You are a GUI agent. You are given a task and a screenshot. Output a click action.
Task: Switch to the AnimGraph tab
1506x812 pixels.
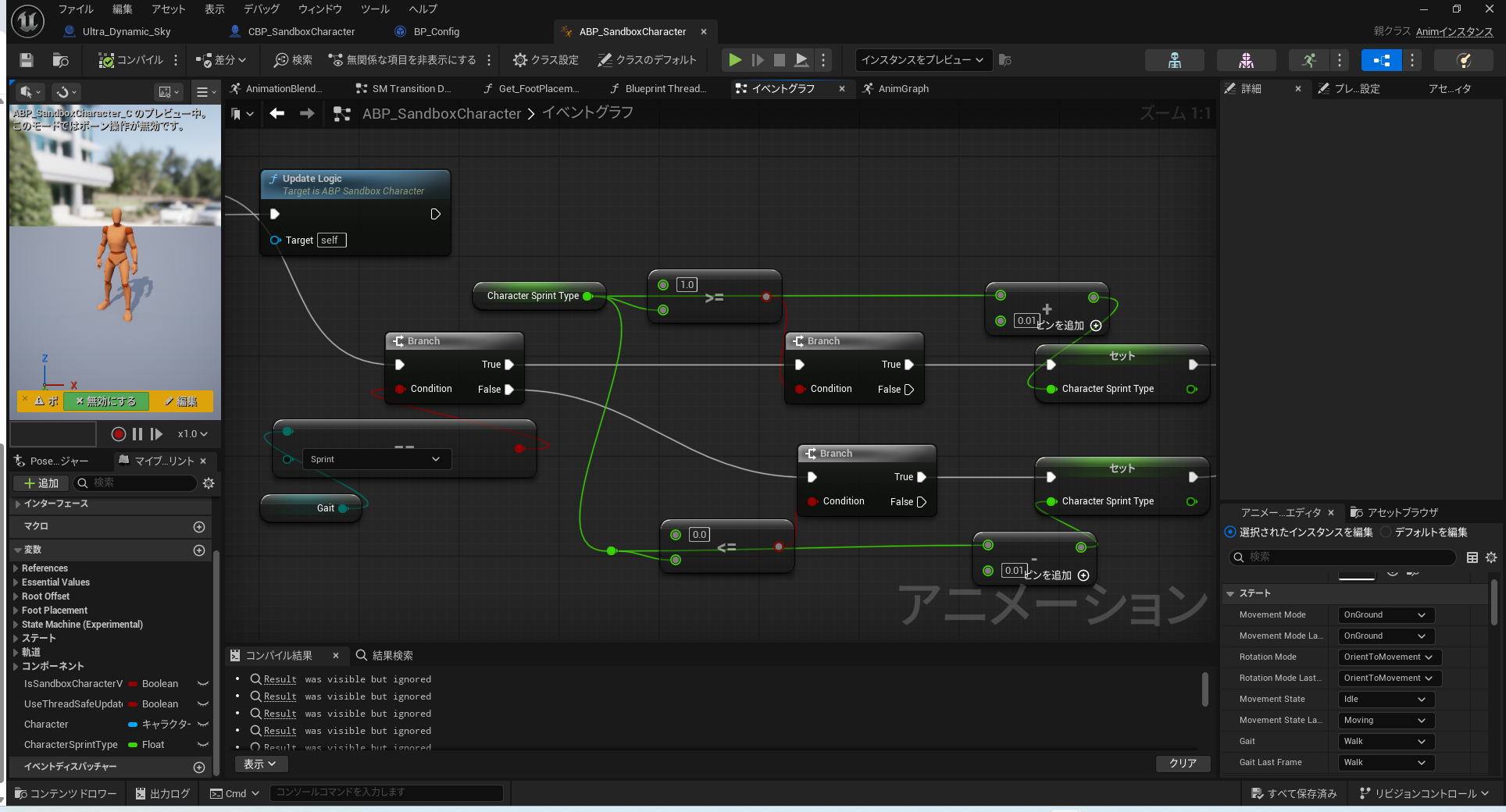[902, 89]
